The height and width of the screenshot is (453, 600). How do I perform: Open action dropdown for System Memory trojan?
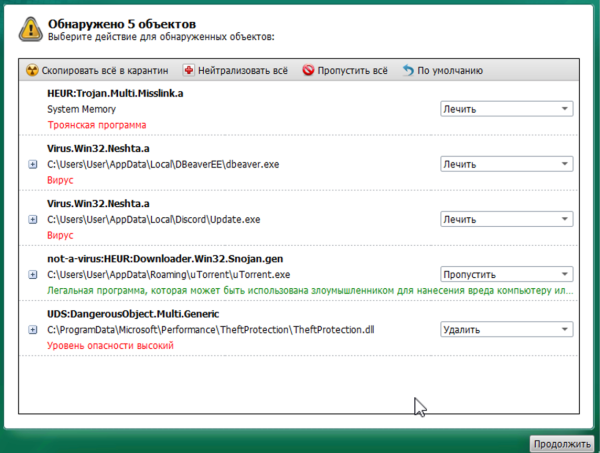click(x=507, y=109)
